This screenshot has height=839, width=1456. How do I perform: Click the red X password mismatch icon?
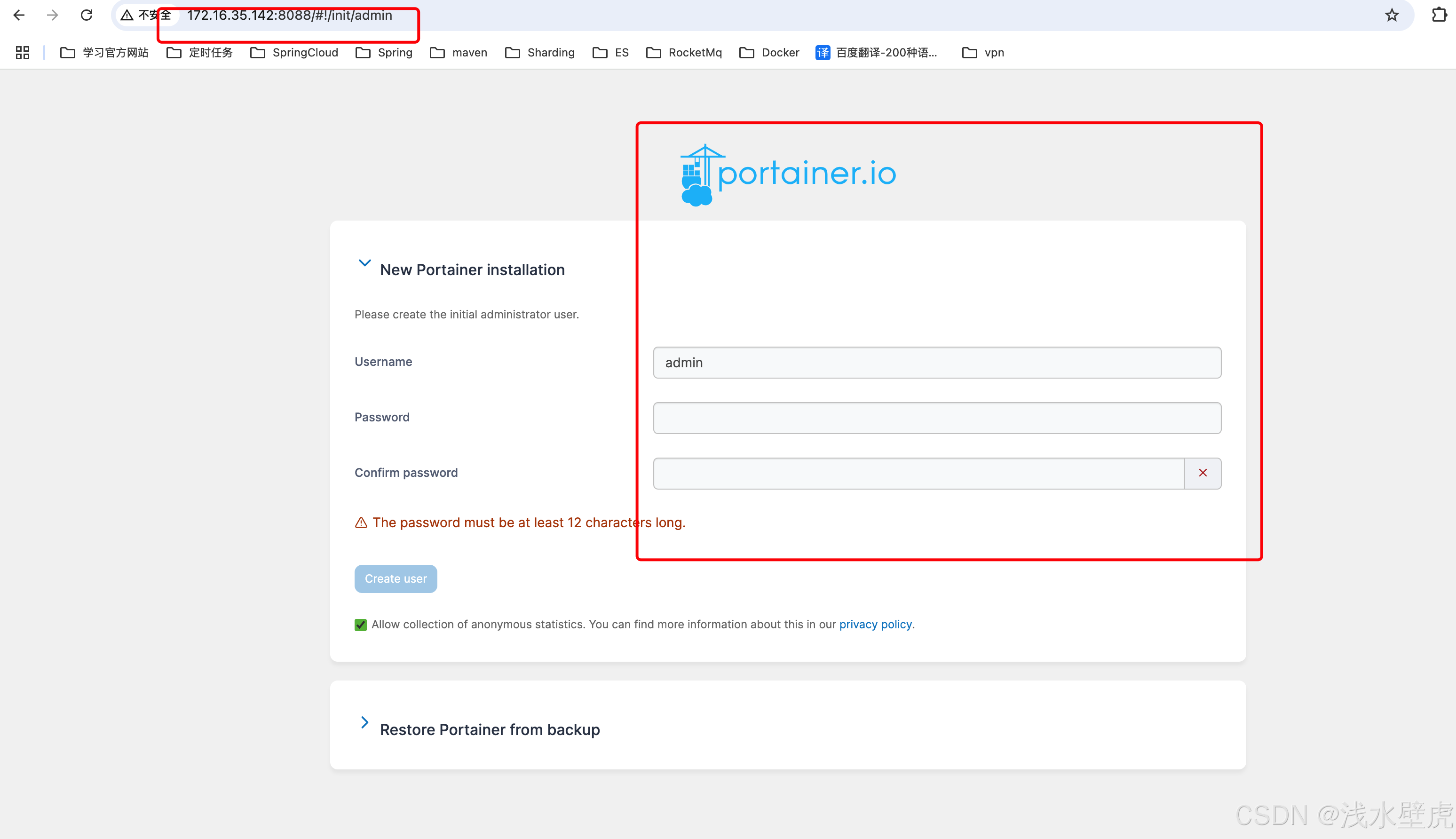1203,473
